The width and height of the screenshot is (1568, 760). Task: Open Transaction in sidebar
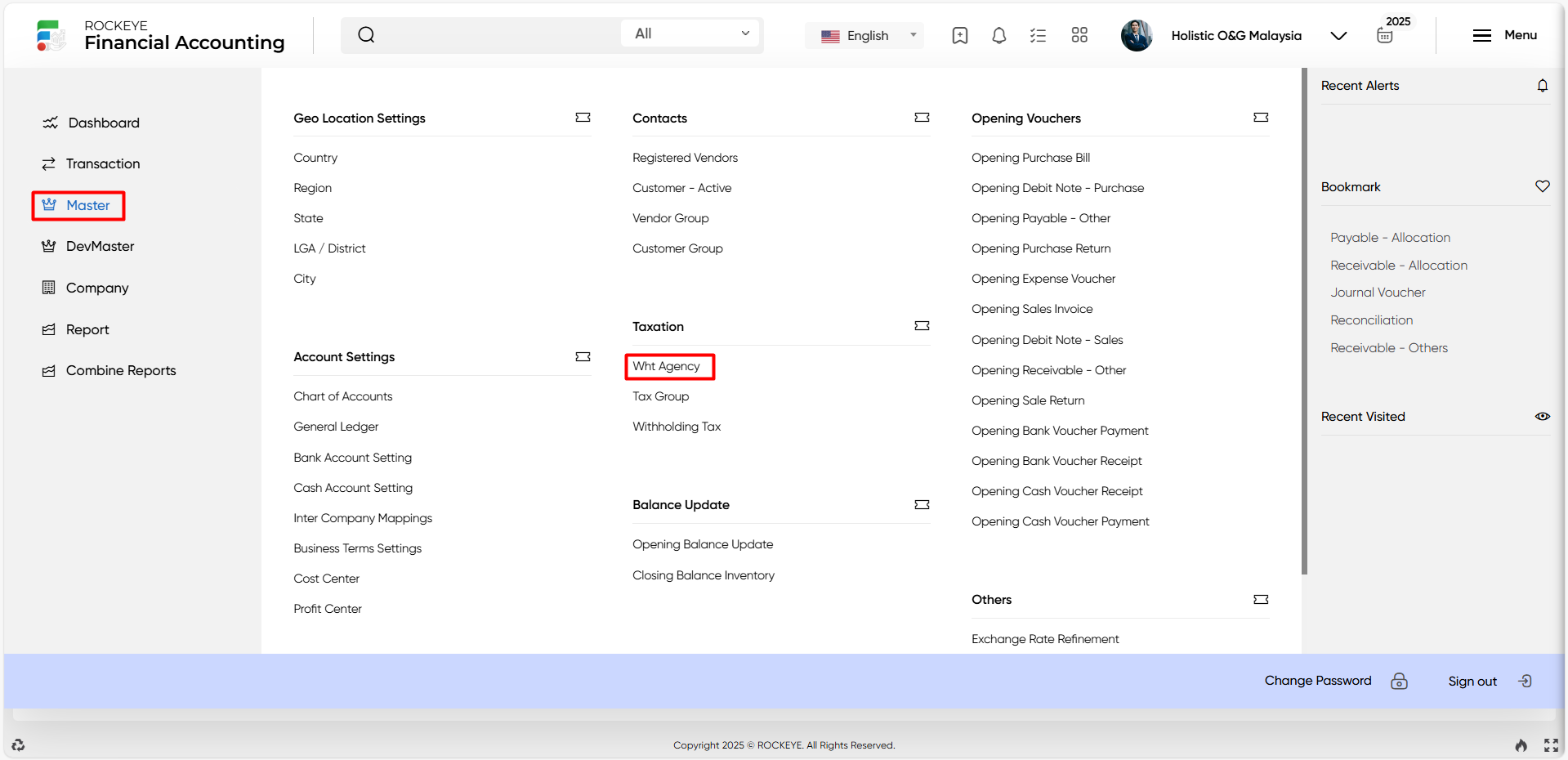pos(91,163)
